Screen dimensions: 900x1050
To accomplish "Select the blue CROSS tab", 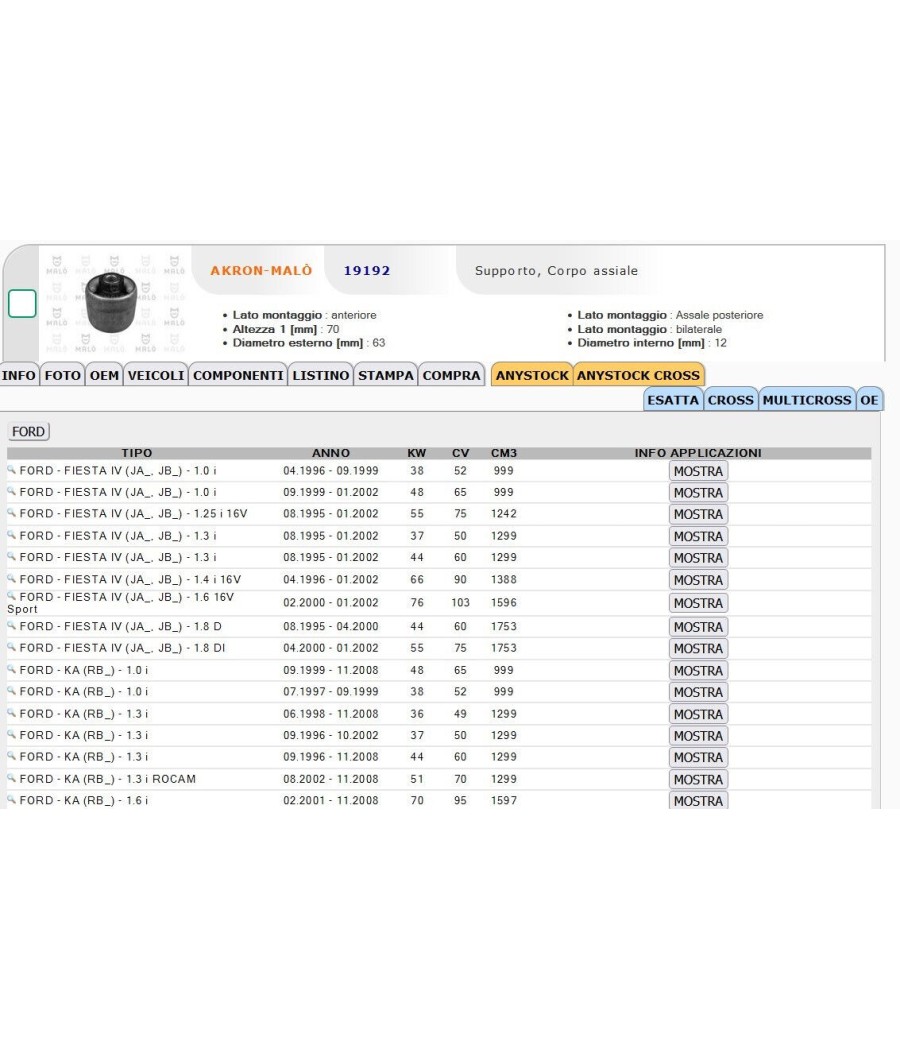I will click(731, 400).
